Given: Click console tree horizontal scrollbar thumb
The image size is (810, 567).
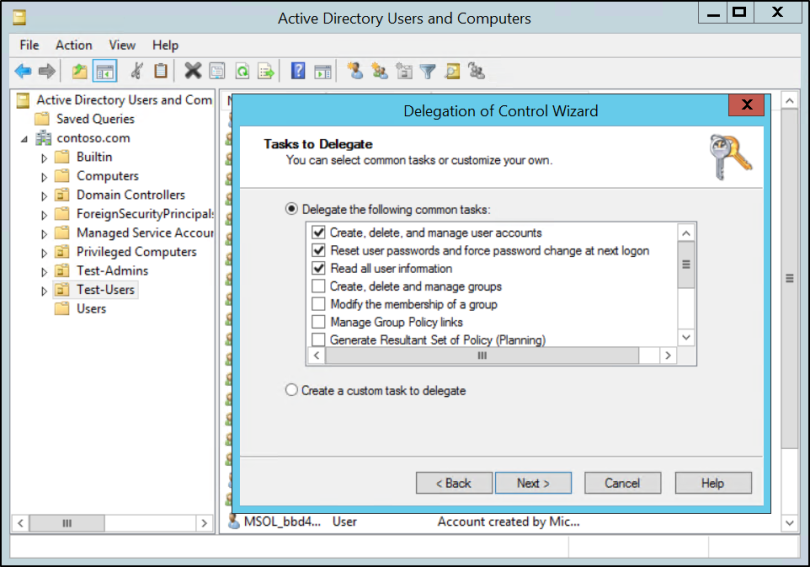Looking at the screenshot, I should [67, 523].
